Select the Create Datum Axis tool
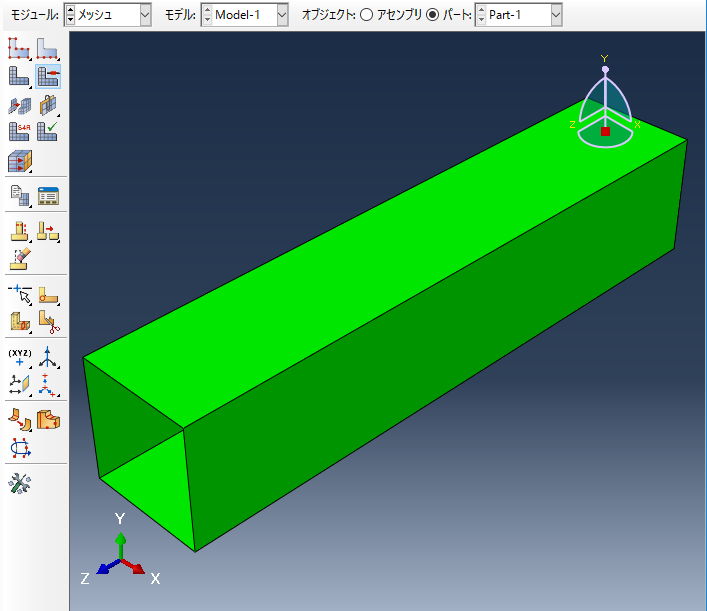Screen dimensions: 707x611 (48, 358)
